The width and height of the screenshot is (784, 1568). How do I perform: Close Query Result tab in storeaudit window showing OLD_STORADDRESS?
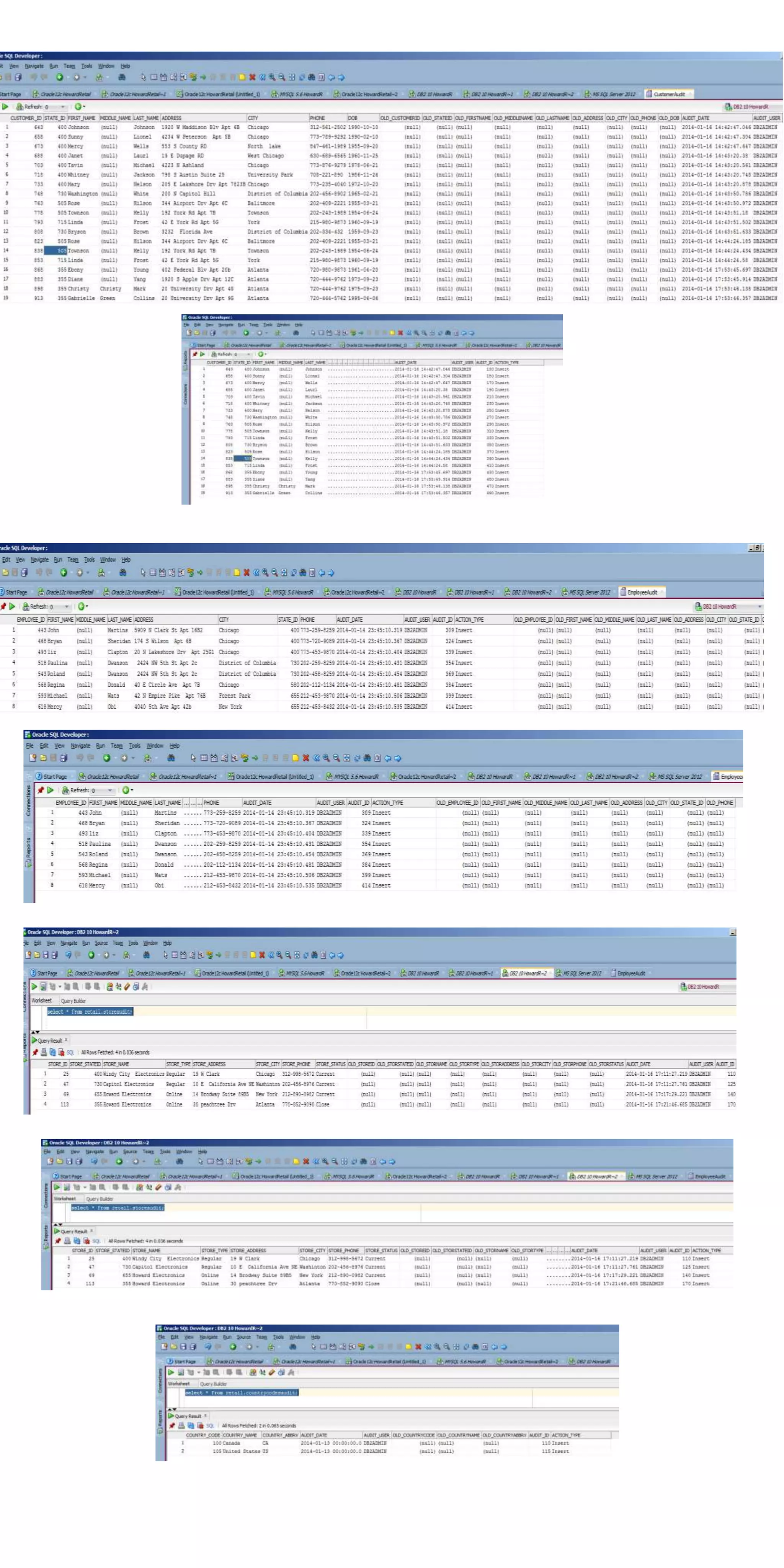click(x=66, y=1040)
